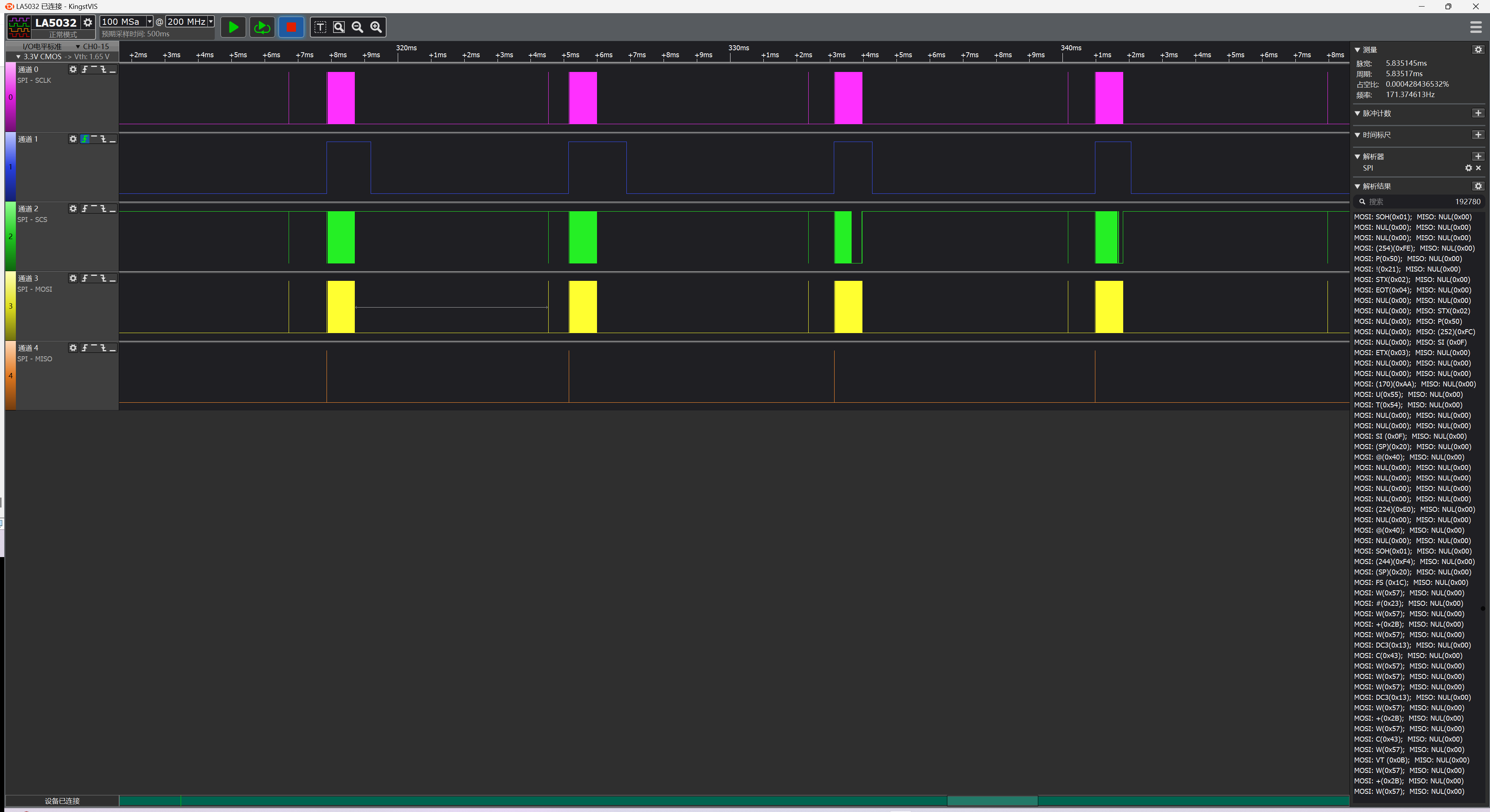
Task: Zoom in the waveform view
Action: (376, 27)
